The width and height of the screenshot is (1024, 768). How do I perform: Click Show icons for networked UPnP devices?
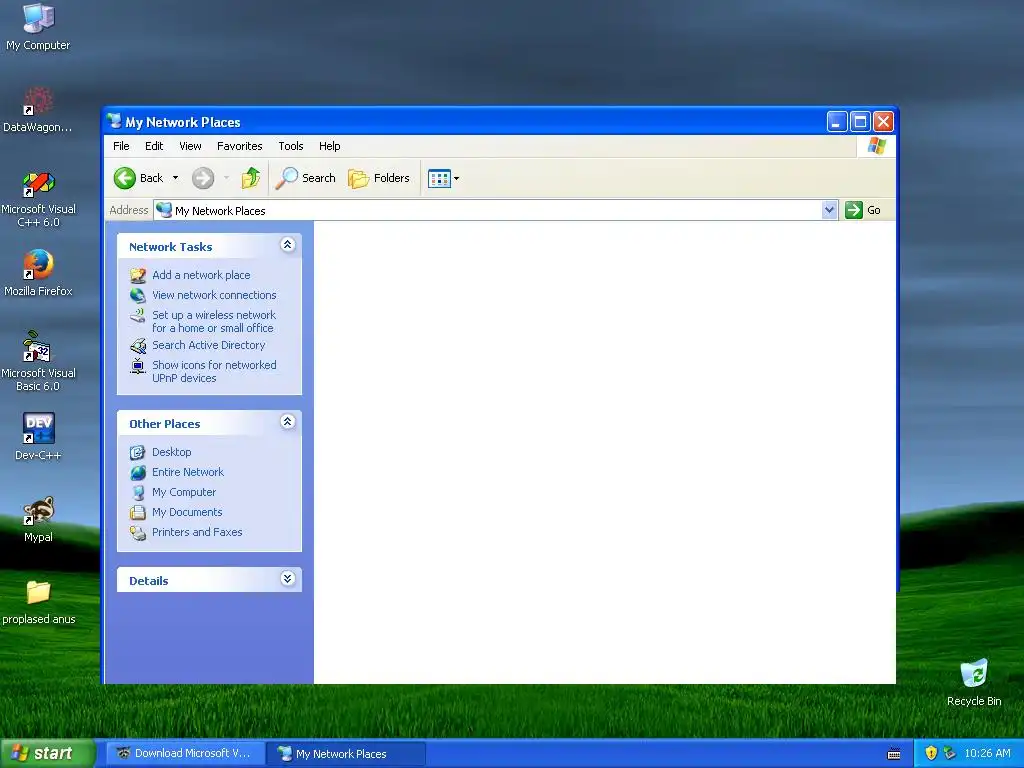click(x=214, y=372)
